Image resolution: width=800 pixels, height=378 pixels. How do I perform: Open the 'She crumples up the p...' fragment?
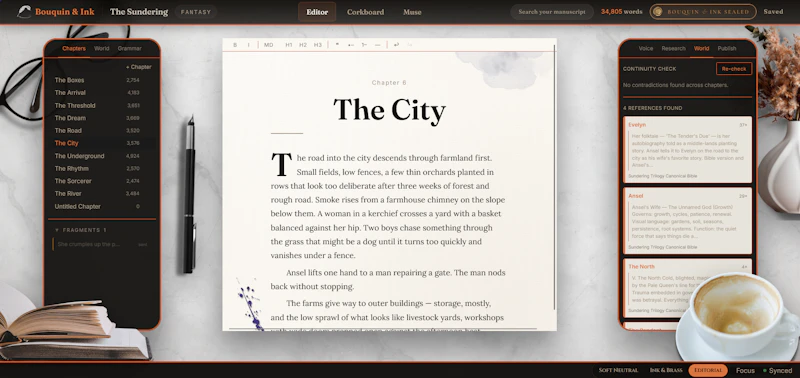[102, 244]
